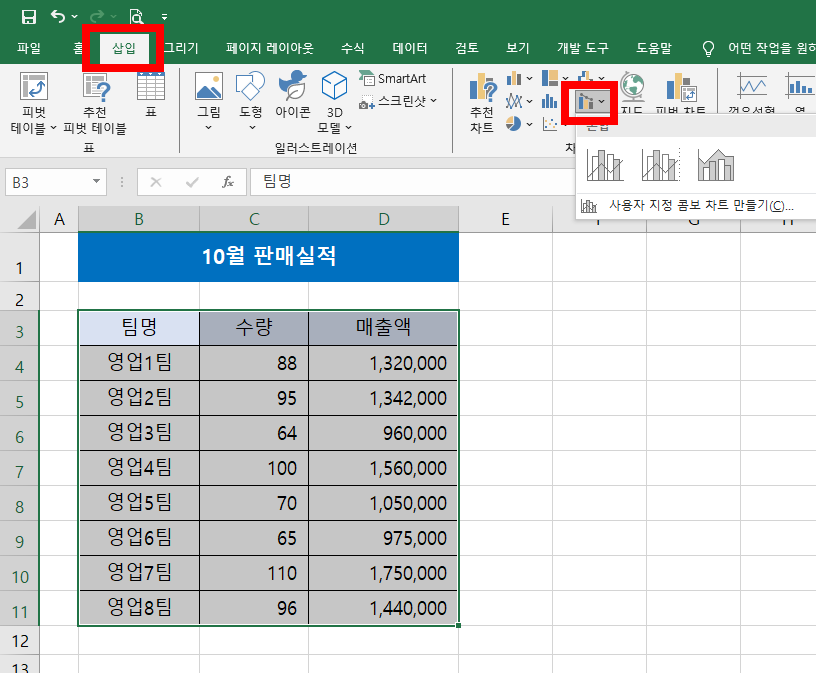The image size is (816, 673).
Task: Open the scatter chart icon
Action: [x=550, y=124]
